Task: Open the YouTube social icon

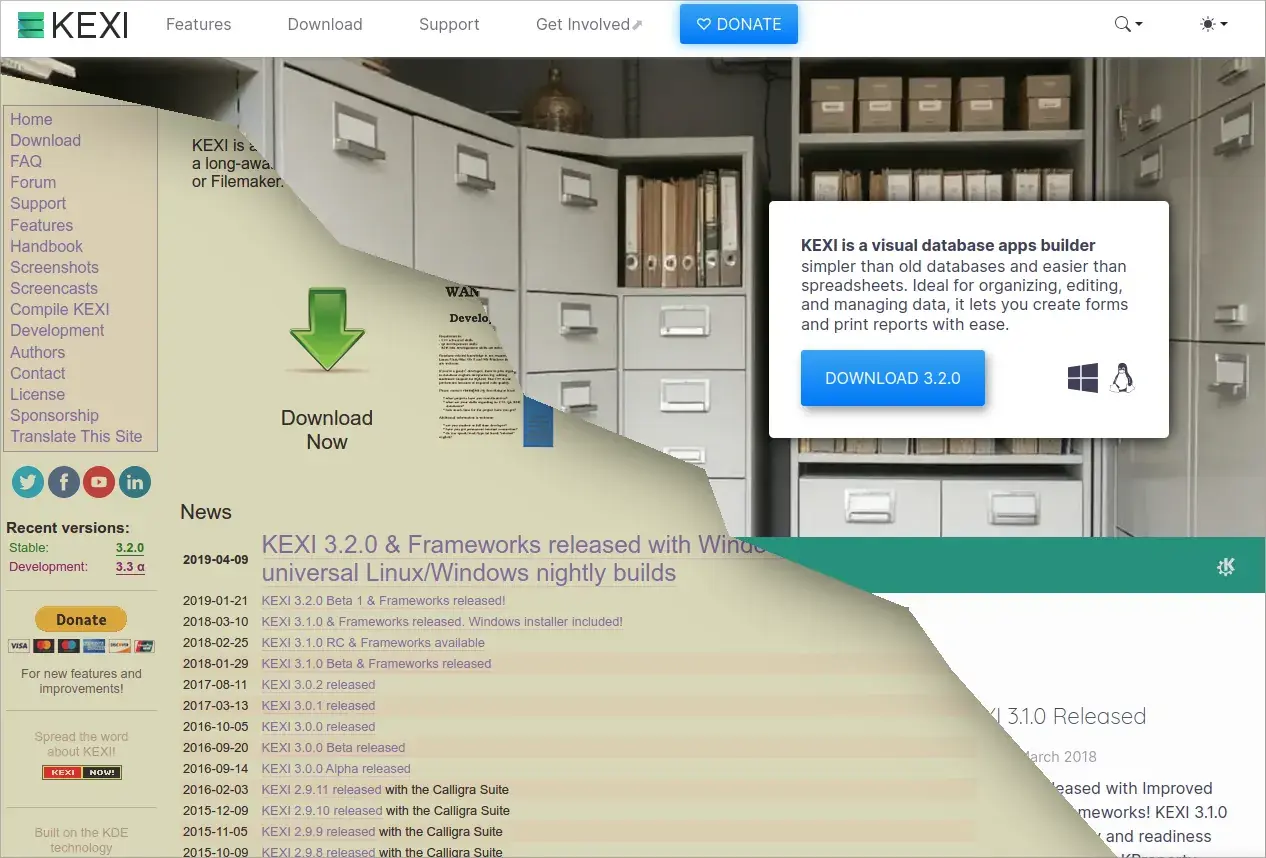Action: [x=99, y=483]
